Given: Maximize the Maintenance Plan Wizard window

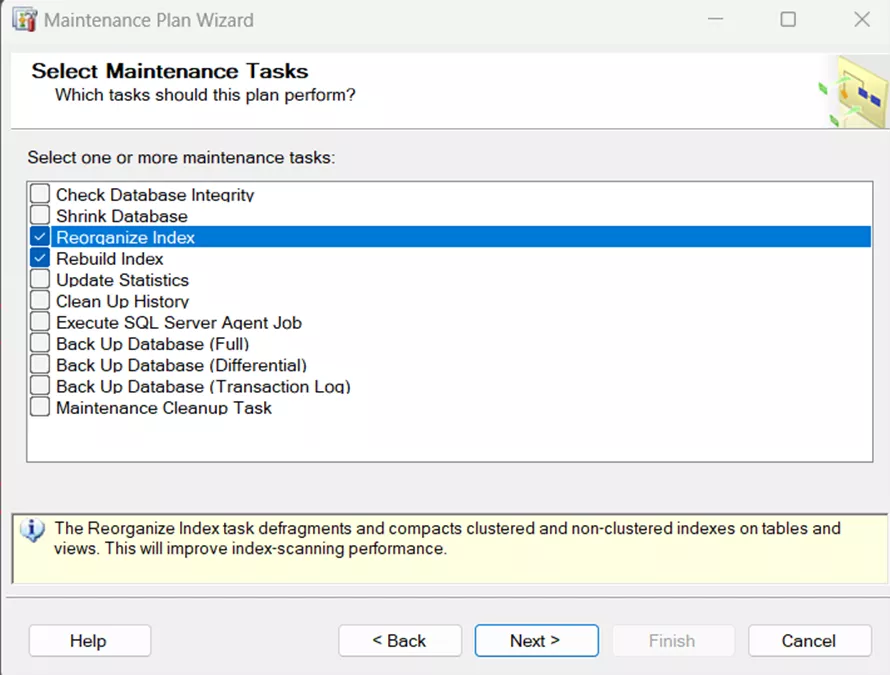Looking at the screenshot, I should [788, 19].
